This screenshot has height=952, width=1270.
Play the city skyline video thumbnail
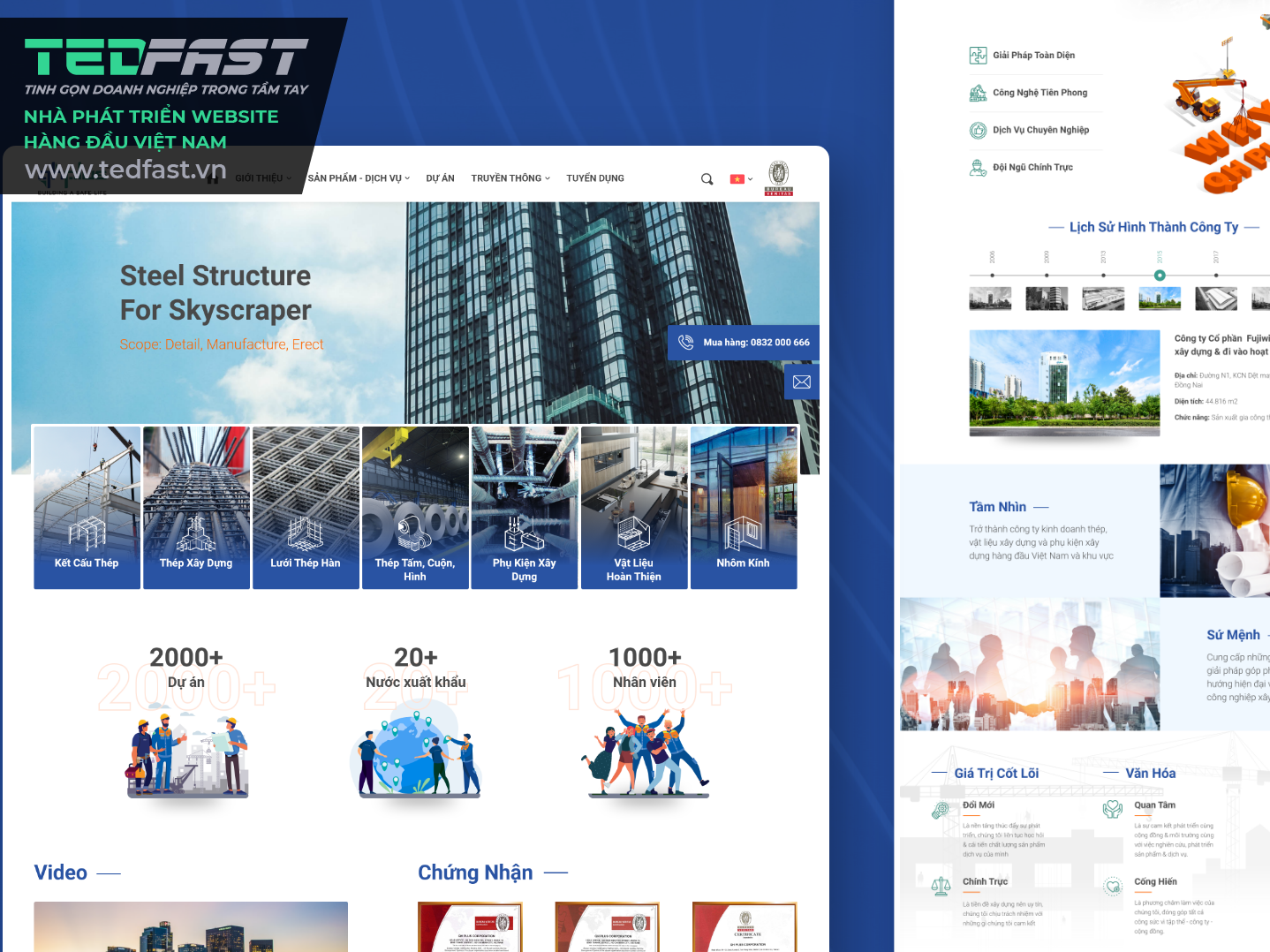click(x=191, y=926)
